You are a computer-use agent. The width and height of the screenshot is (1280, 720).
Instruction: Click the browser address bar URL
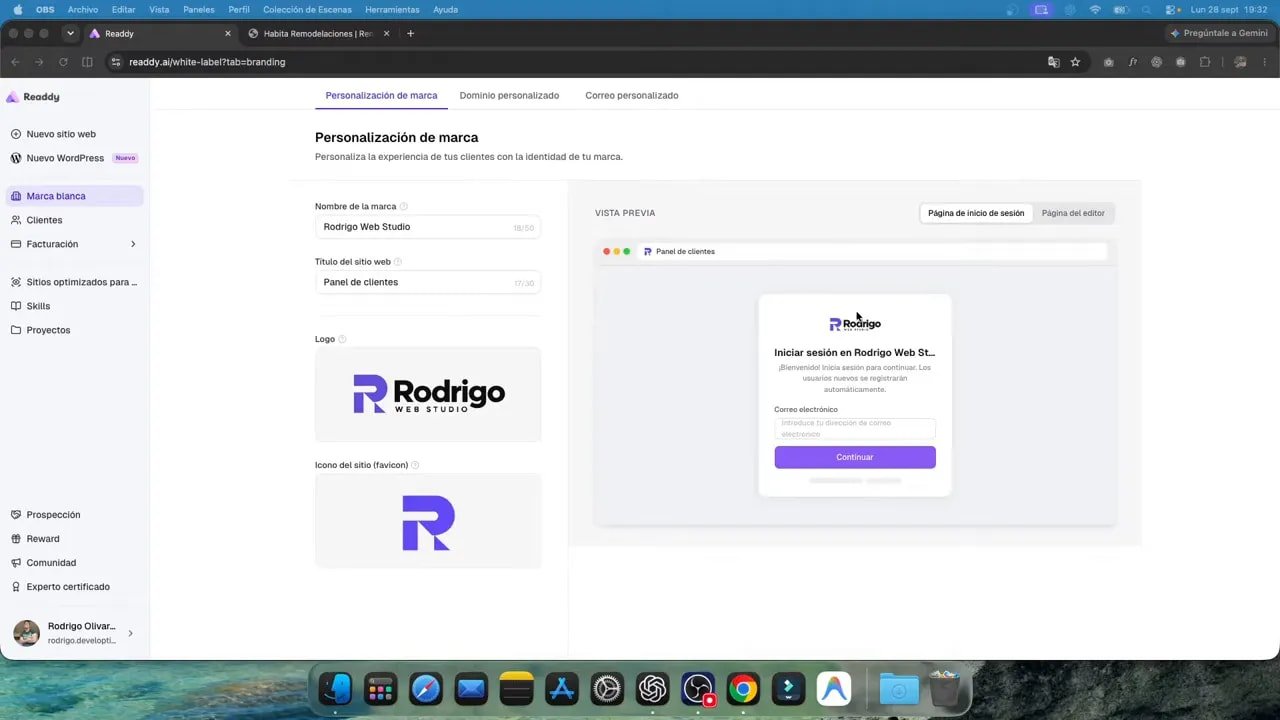coord(207,62)
